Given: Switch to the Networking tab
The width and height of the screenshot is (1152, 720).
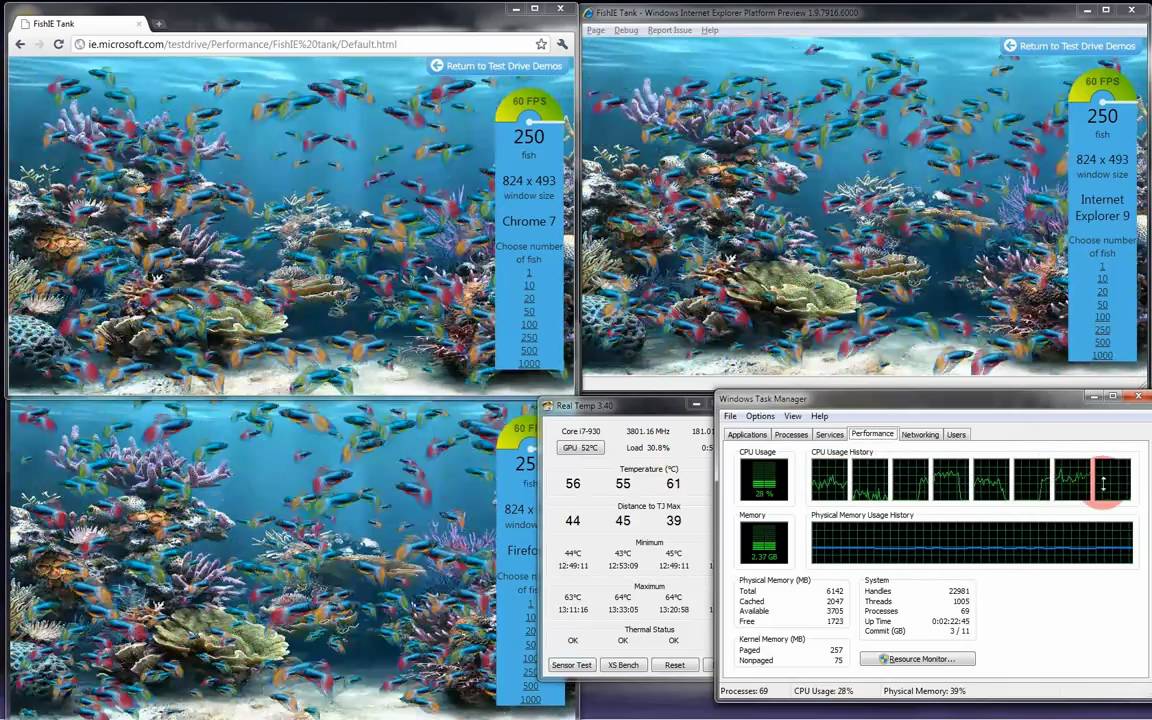Looking at the screenshot, I should (x=920, y=435).
